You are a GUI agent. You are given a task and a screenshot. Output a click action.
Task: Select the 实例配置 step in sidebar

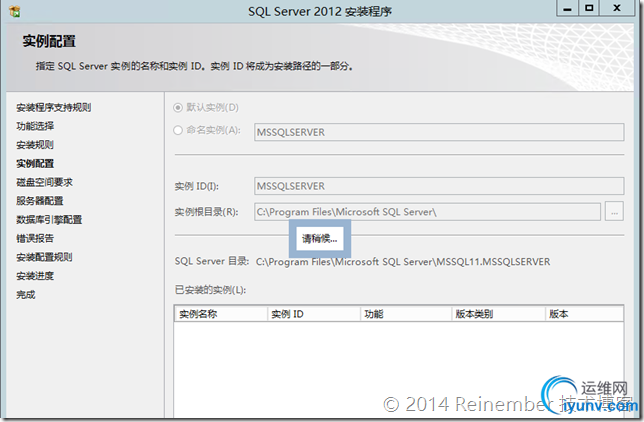[35, 164]
